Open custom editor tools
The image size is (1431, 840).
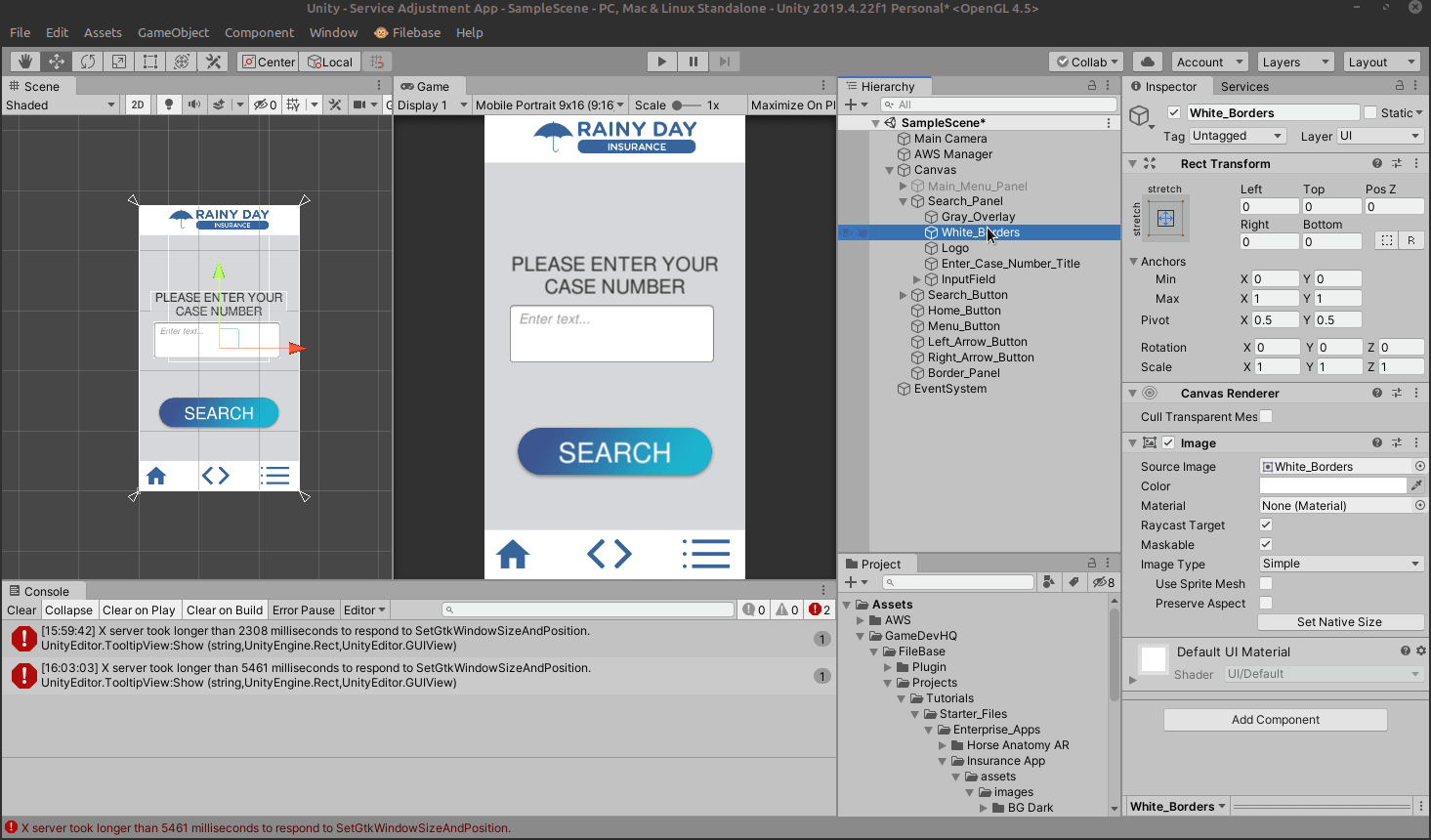tap(213, 62)
